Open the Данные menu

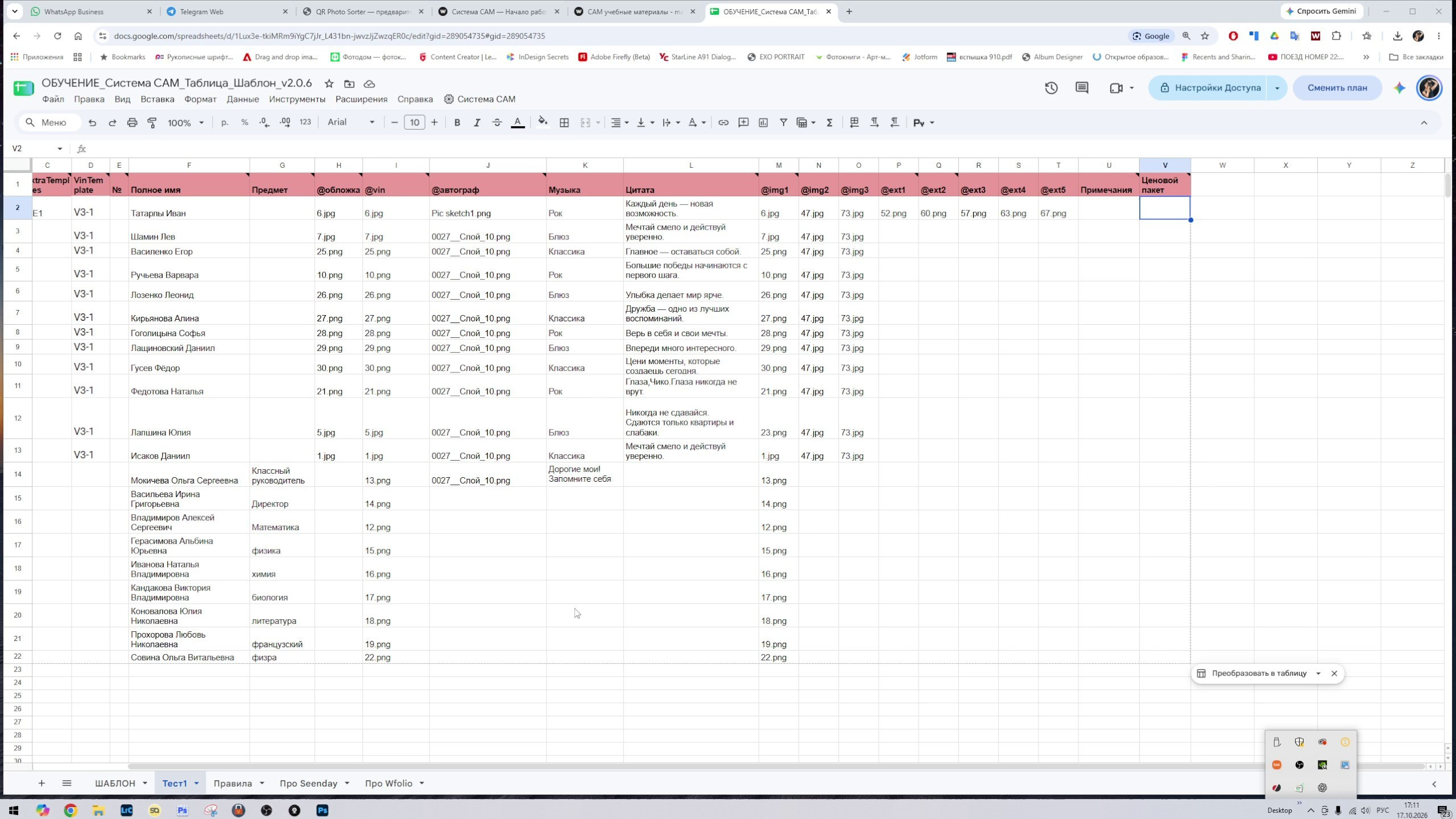[x=243, y=99]
